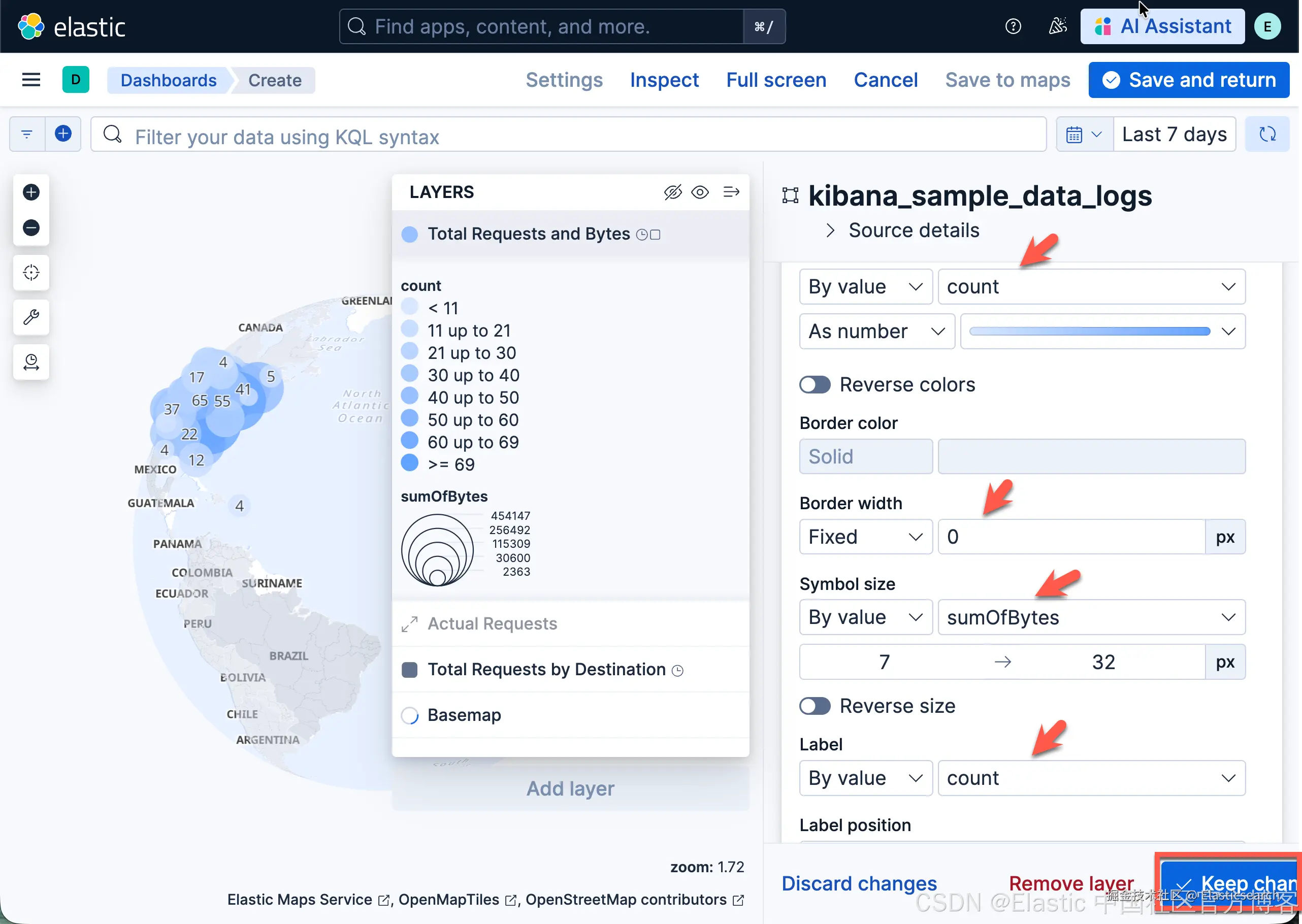Click the map zoom out button

[x=31, y=227]
